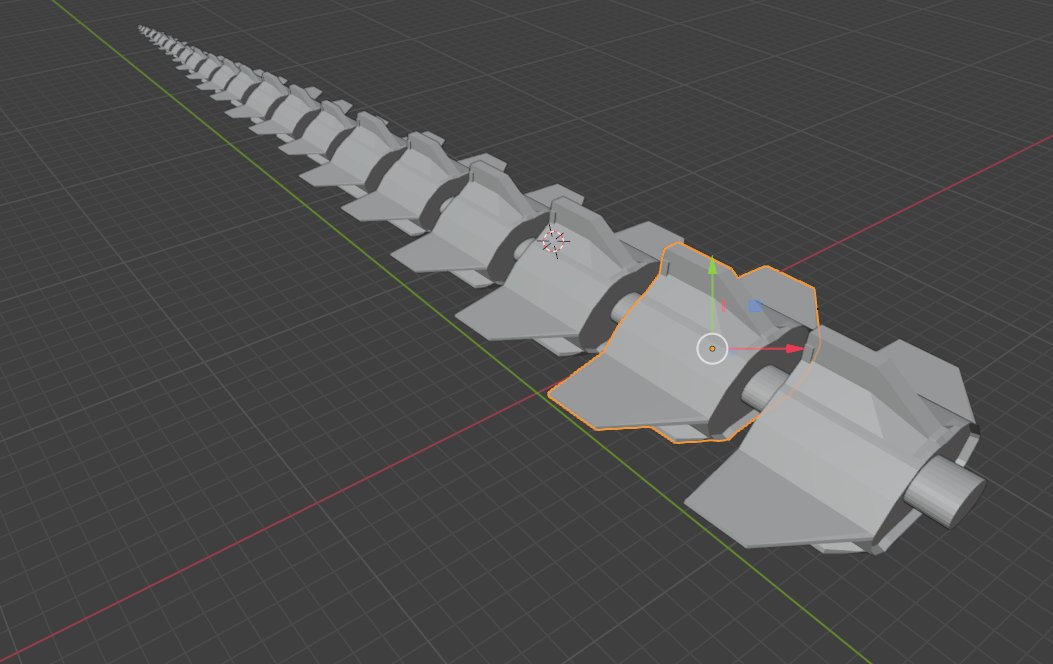This screenshot has width=1053, height=664.
Task: Click the orange origin dot of selected object
Action: pos(712,349)
